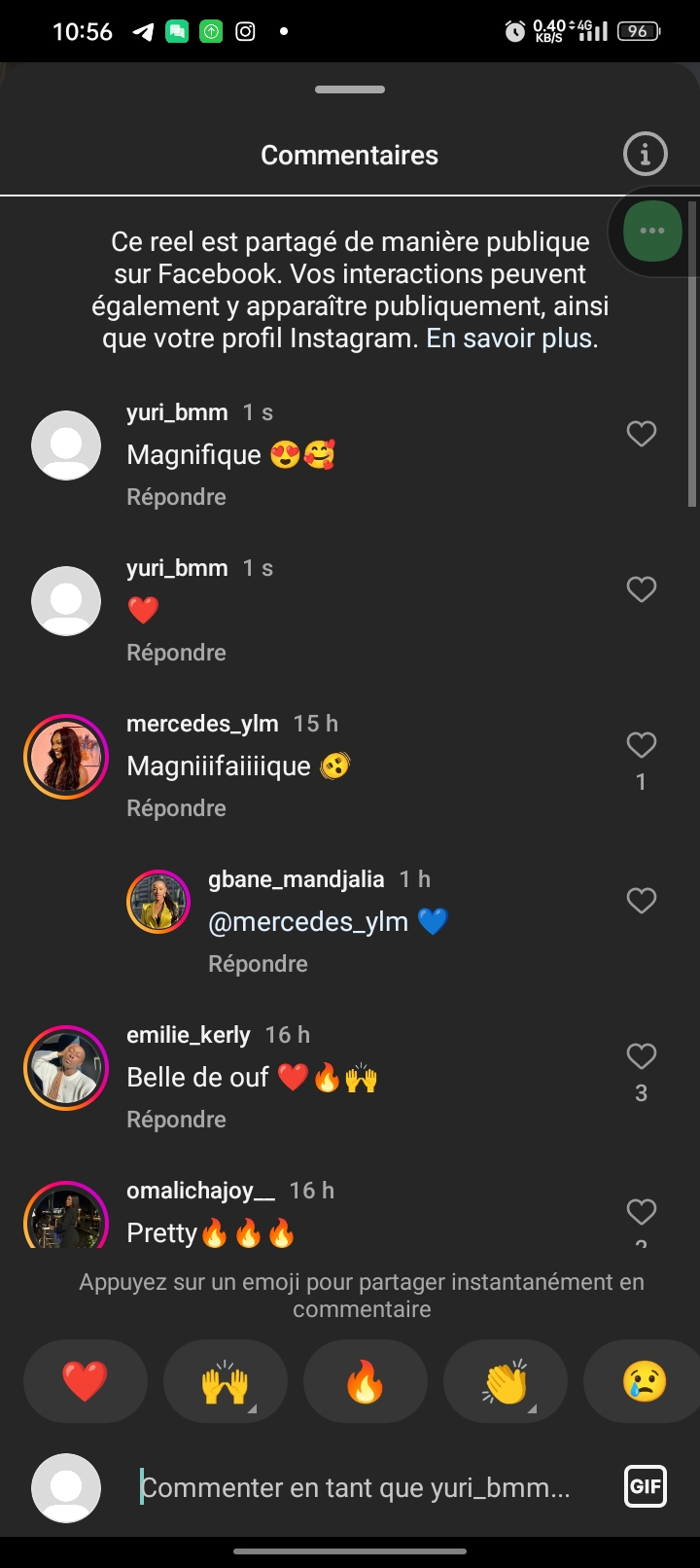Tap the green floating three-dots bubble
The height and width of the screenshot is (1568, 700).
[x=652, y=231]
